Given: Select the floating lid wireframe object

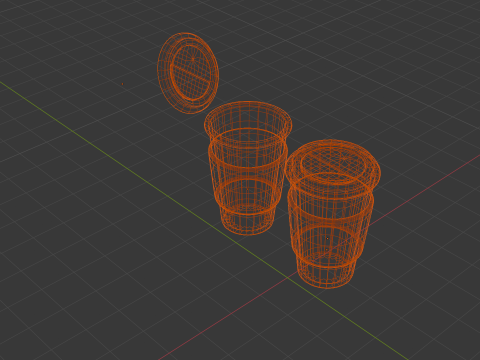Looking at the screenshot, I should 188,73.
